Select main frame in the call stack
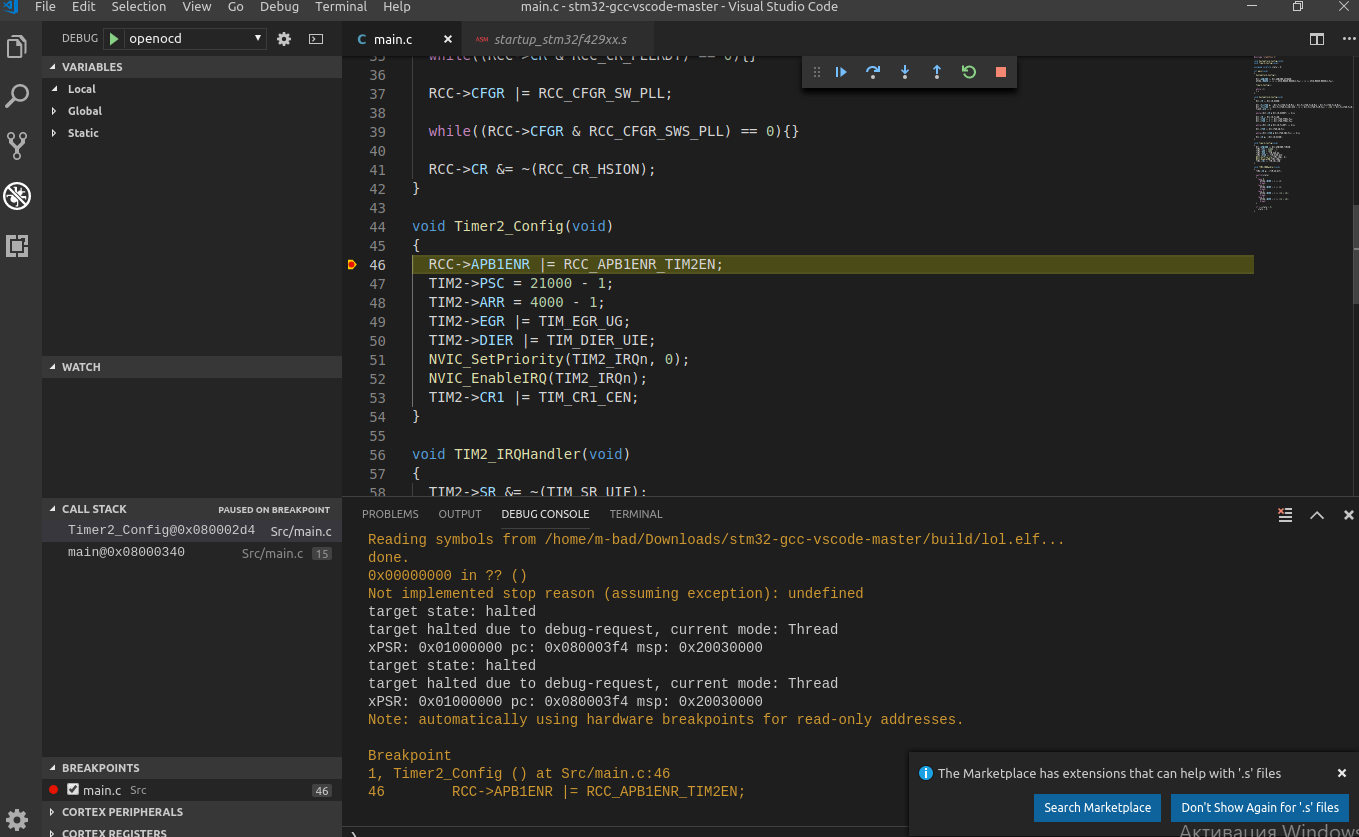Screen dimensions: 1359x837 point(126,553)
